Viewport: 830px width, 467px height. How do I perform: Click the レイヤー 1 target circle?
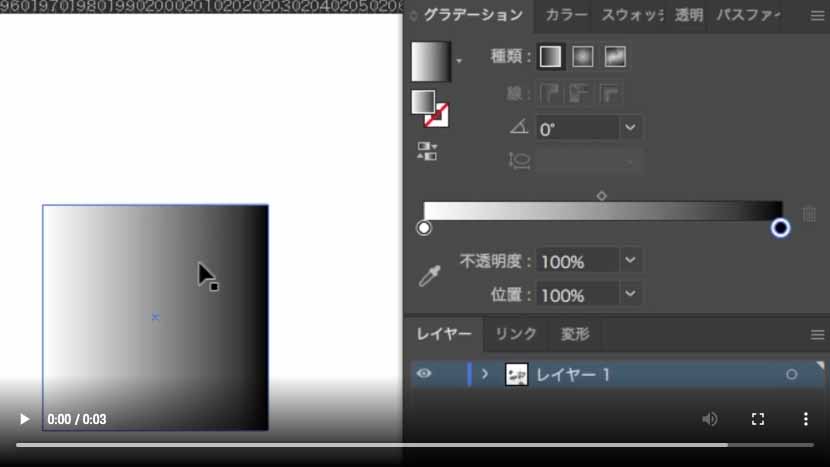click(791, 374)
